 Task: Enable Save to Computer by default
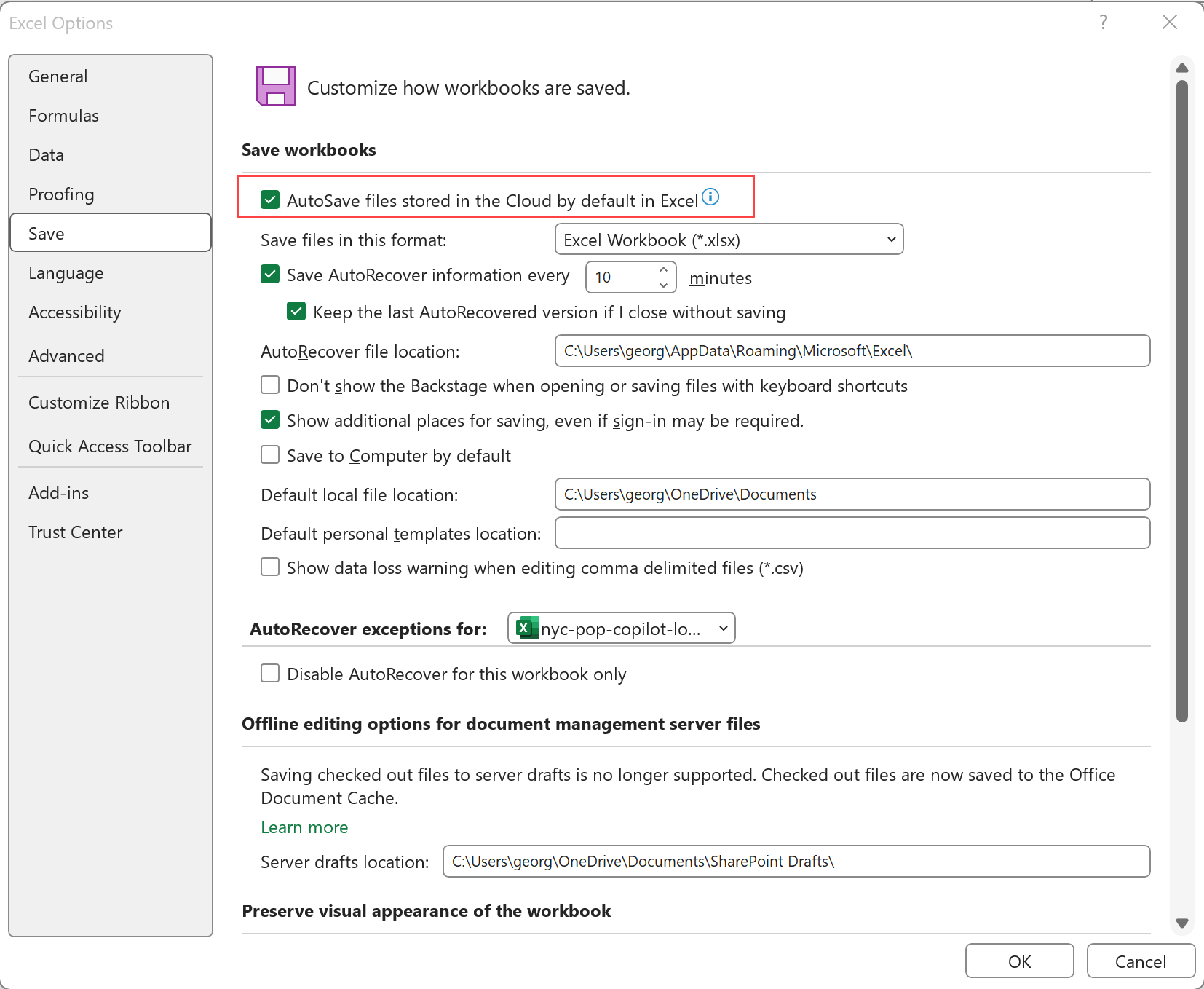[x=270, y=454]
